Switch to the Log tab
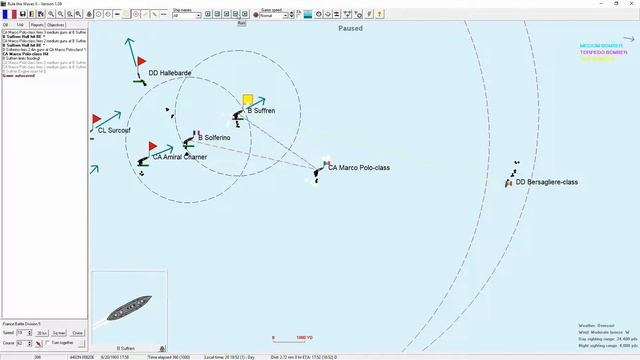This screenshot has height=360, width=640. (x=20, y=25)
